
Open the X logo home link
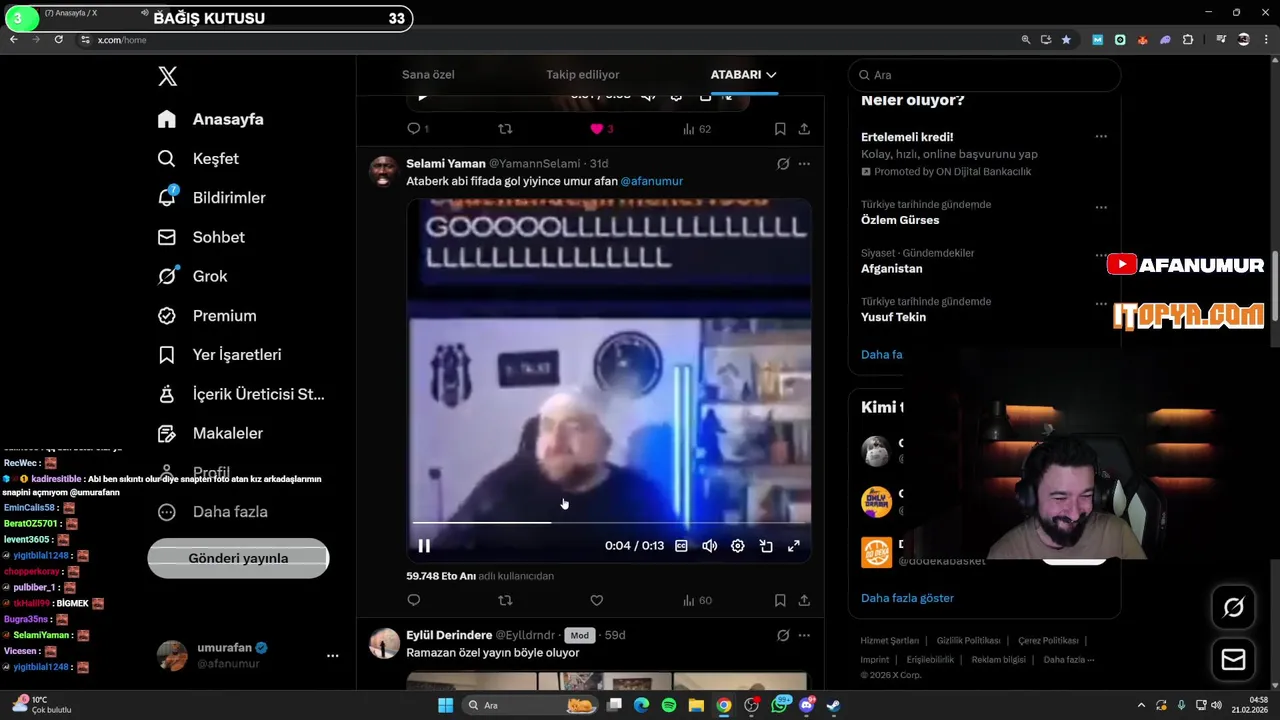pos(168,76)
